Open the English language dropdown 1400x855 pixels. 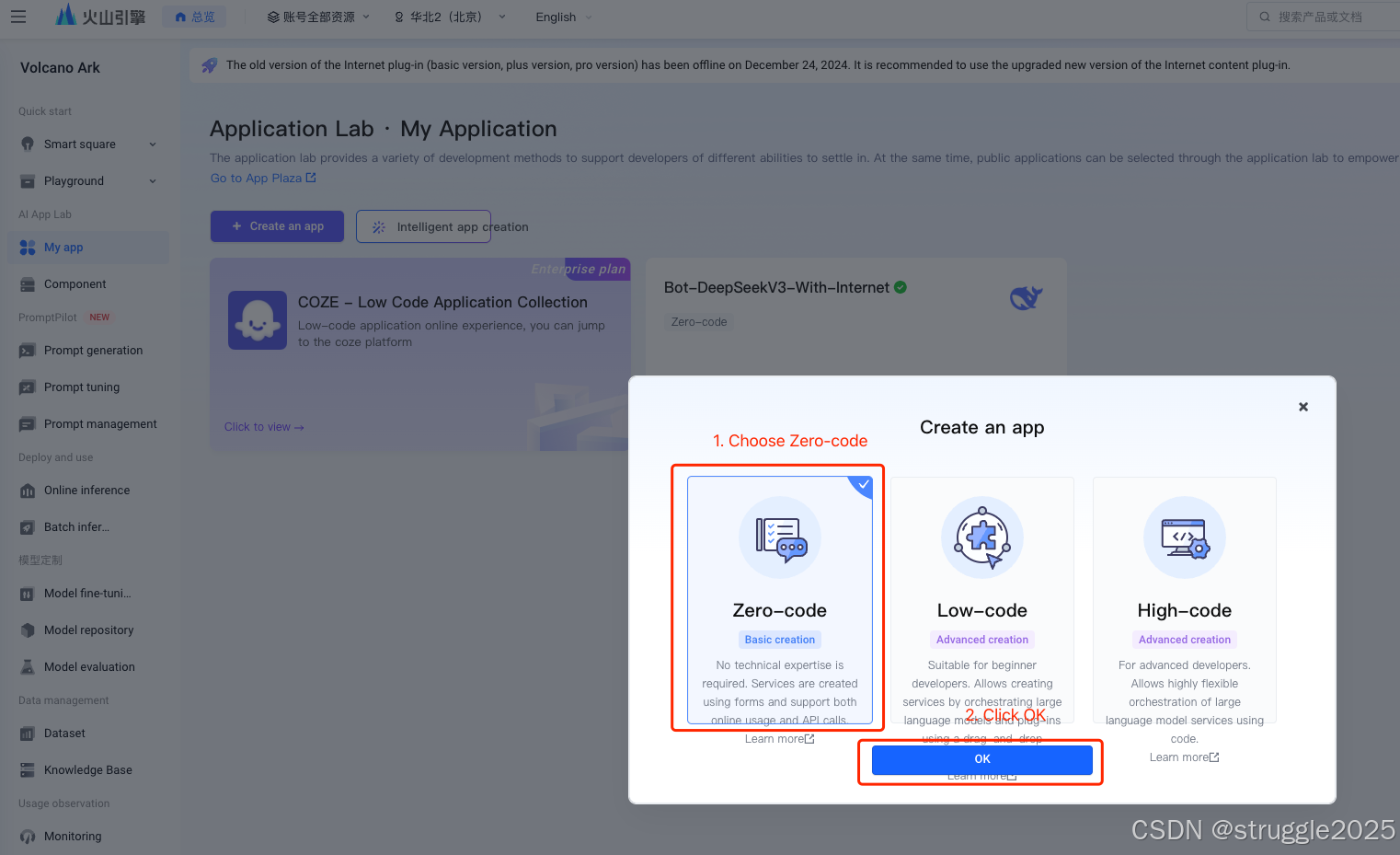(564, 17)
